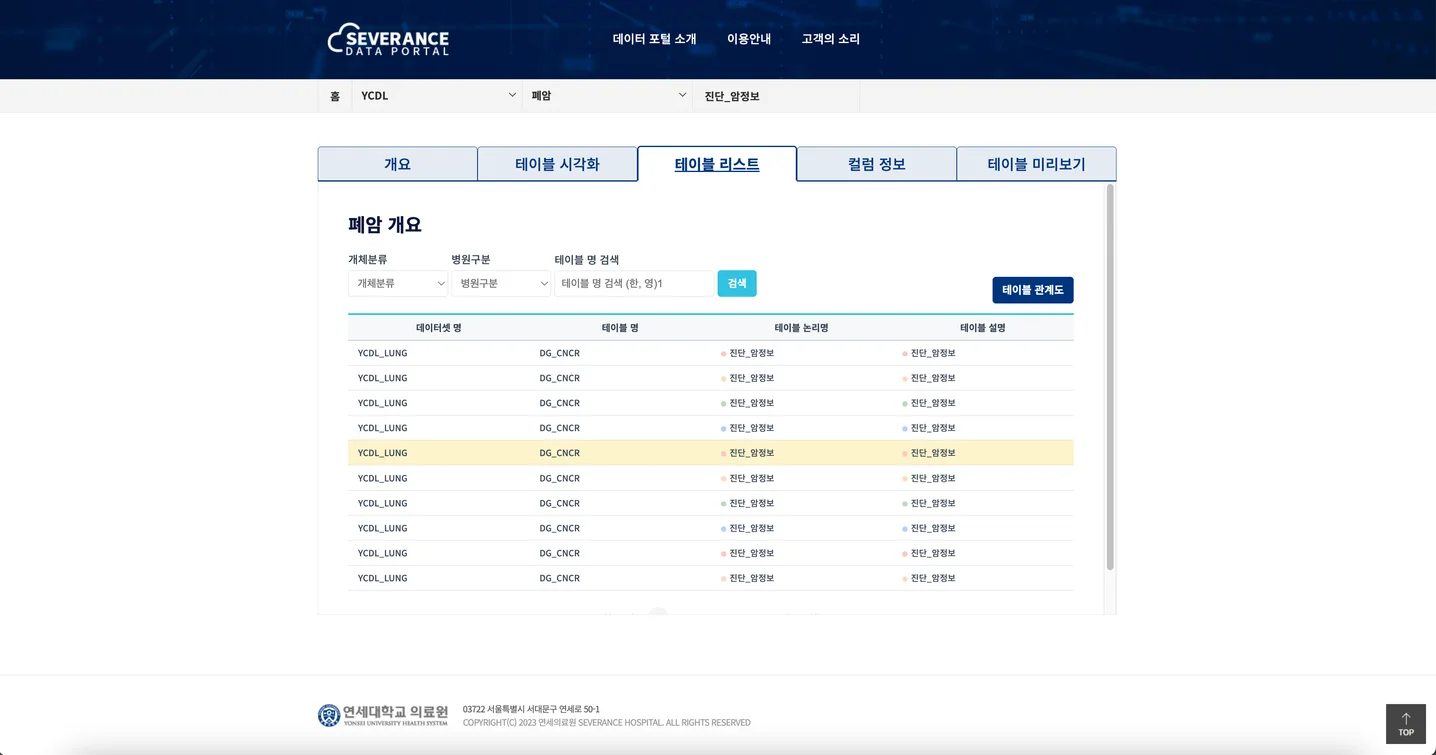The image size is (1436, 755).
Task: Click the Severance Data Portal logo
Action: (x=388, y=39)
